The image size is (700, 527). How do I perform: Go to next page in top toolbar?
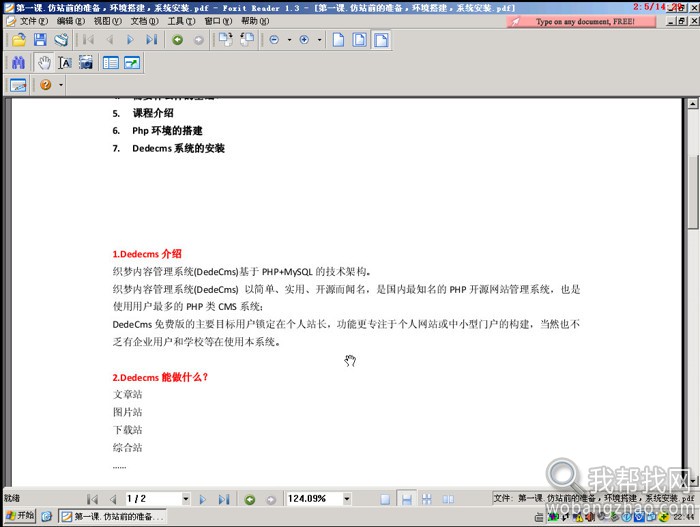[130, 40]
